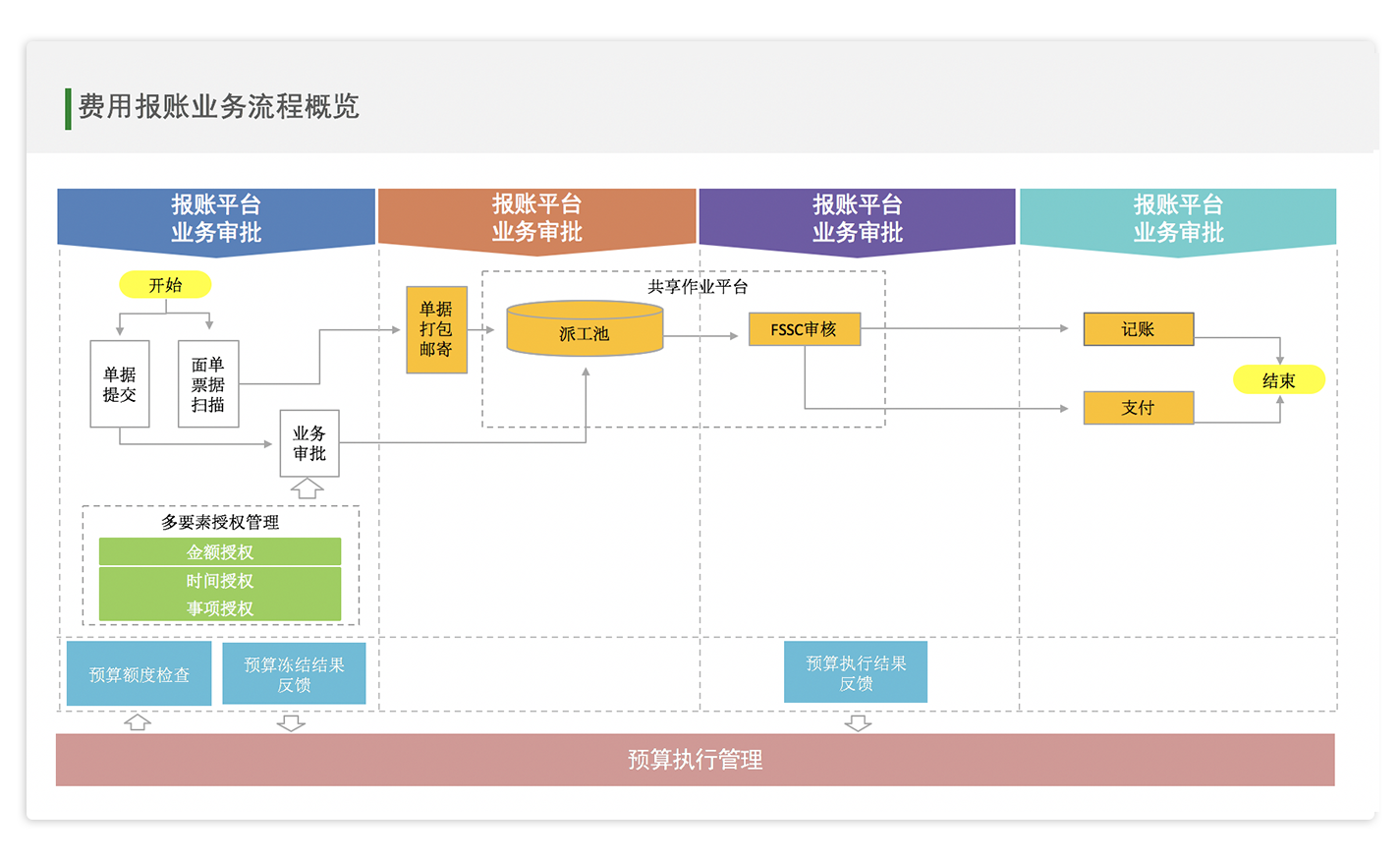Click the 时间授权 green bar
1400x860 pixels.
[220, 581]
